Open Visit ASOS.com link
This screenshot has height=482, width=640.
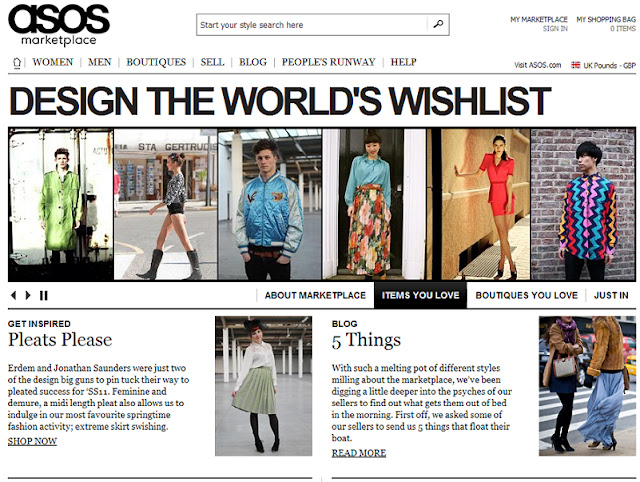point(538,65)
